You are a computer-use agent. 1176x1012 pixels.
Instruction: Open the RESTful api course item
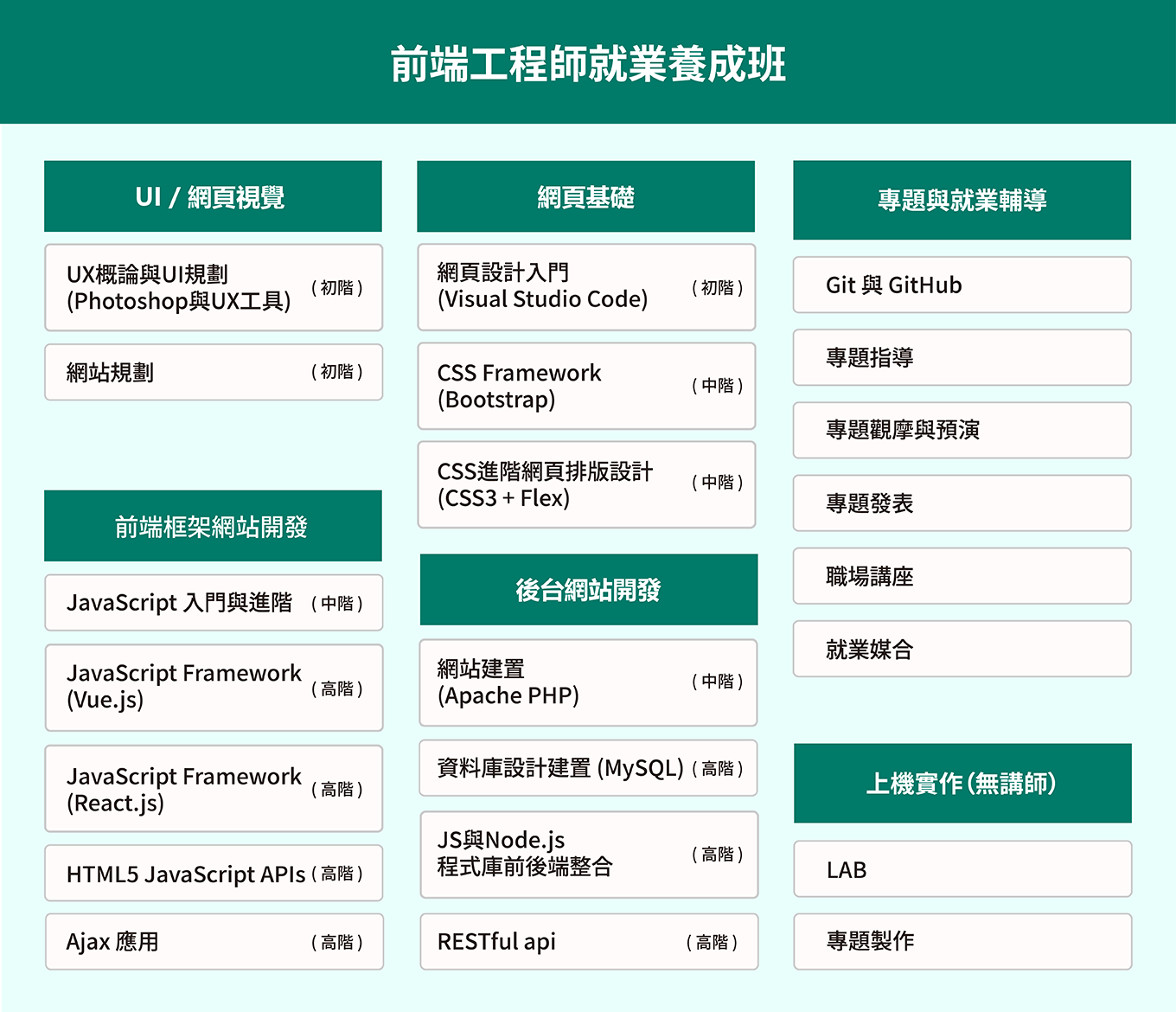tap(588, 941)
